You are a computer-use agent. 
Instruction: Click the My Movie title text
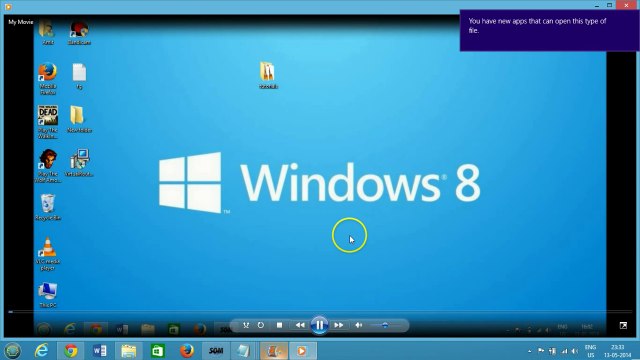pyautogui.click(x=21, y=22)
